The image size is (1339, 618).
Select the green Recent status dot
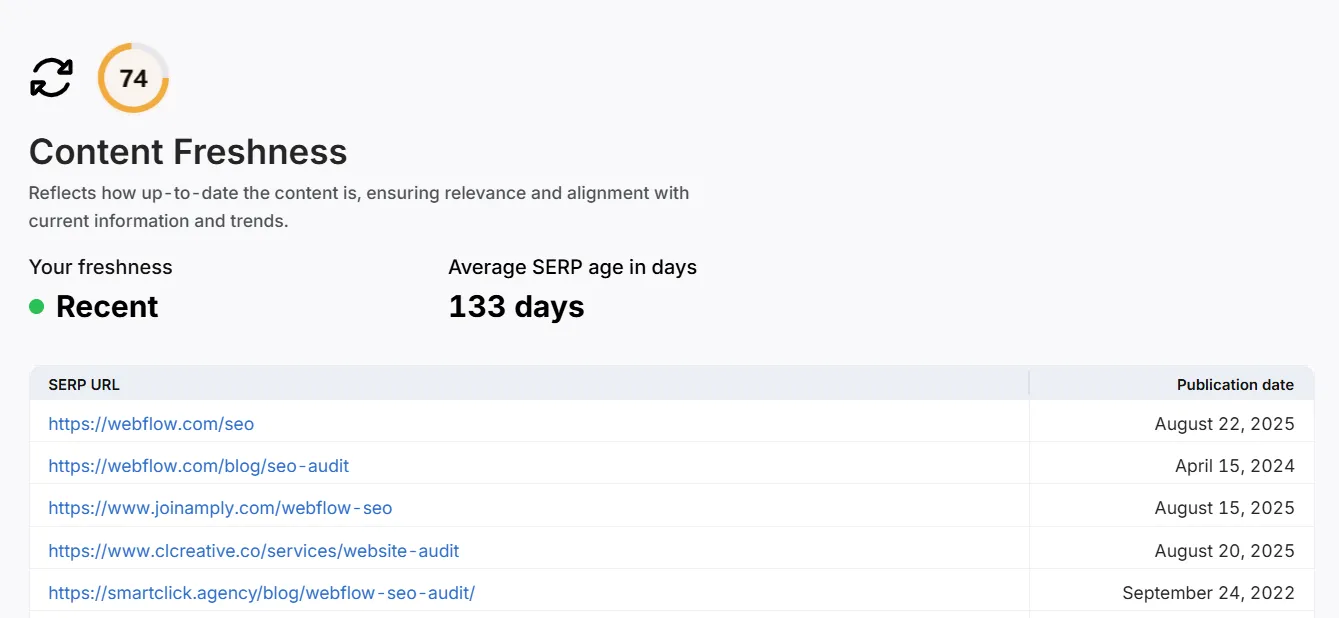[x=37, y=307]
